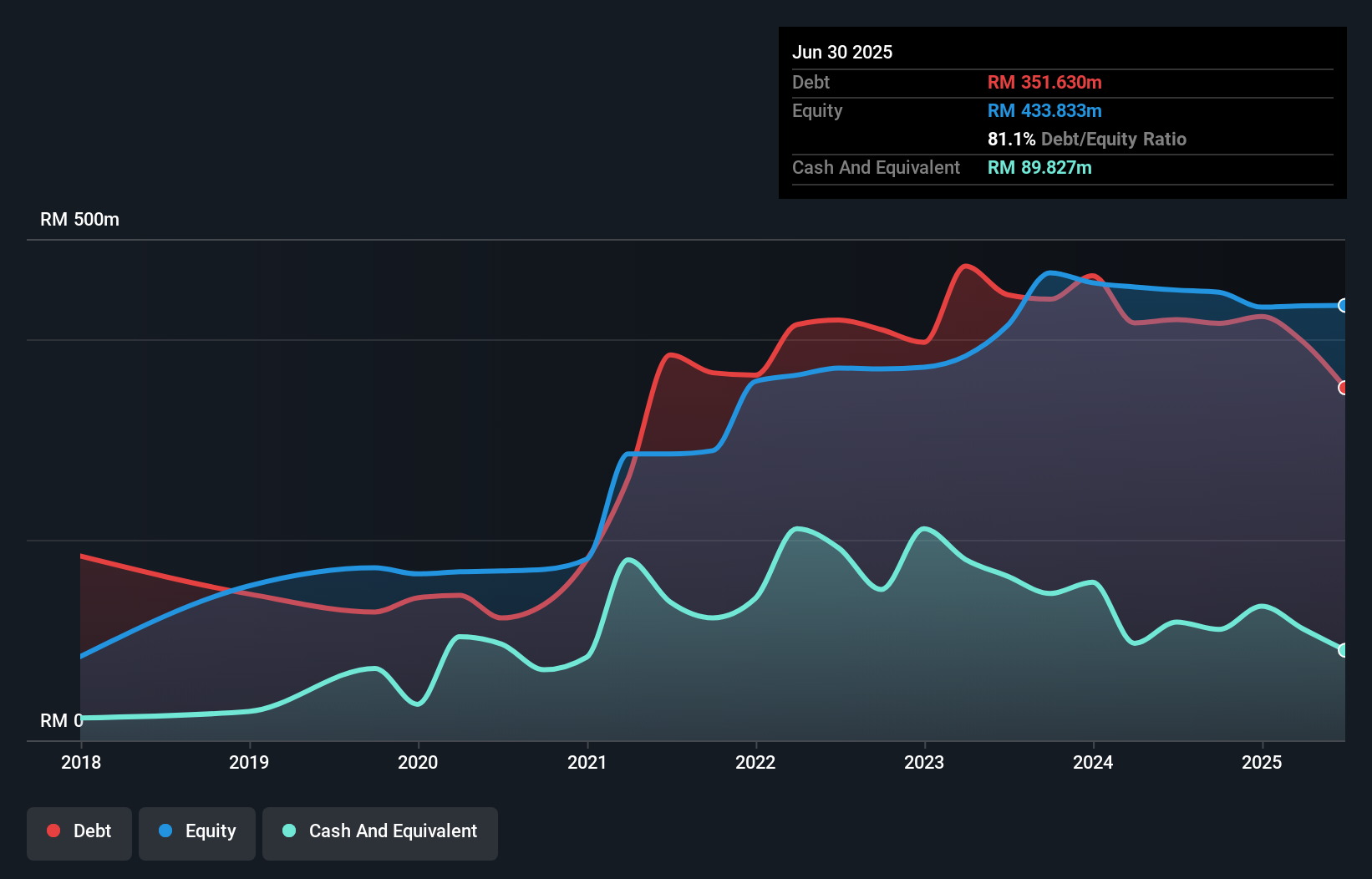Click the red dot inside the Debt legend chip
The width and height of the screenshot is (1372, 879).
point(53,831)
